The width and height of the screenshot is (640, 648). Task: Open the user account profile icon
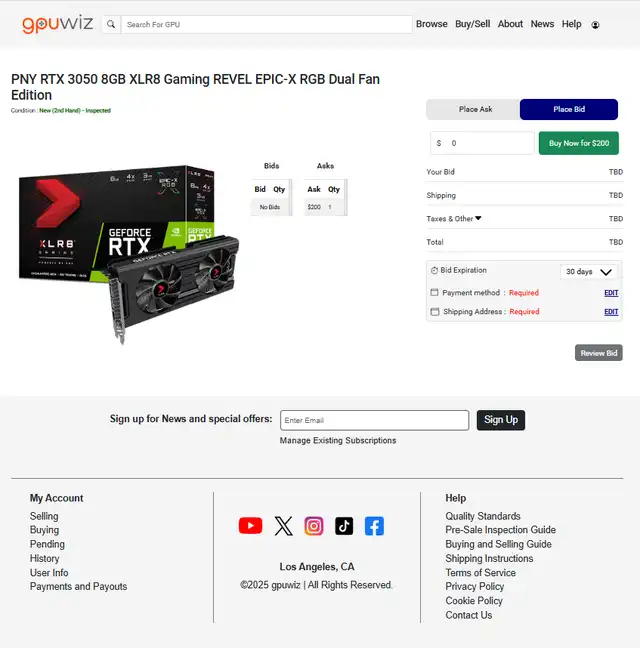[595, 25]
